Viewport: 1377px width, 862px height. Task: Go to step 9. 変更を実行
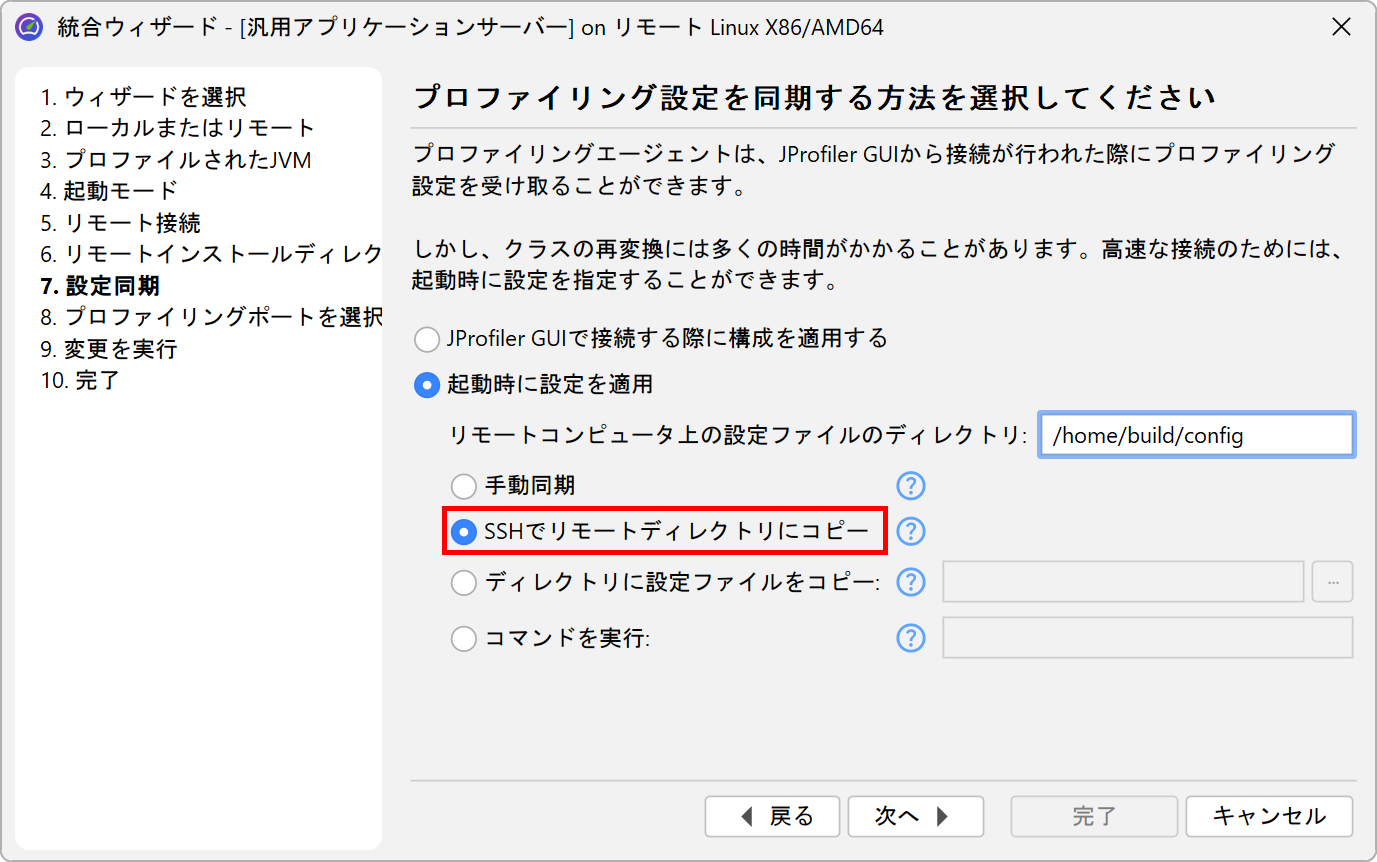pyautogui.click(x=109, y=349)
